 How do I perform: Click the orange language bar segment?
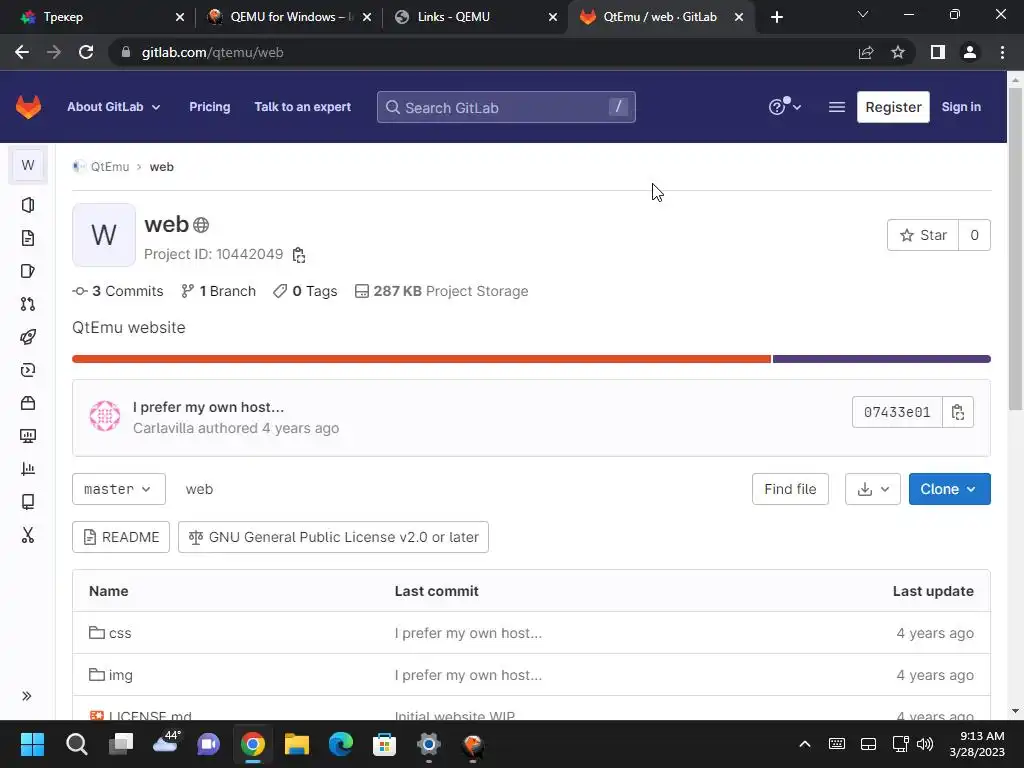click(x=421, y=359)
